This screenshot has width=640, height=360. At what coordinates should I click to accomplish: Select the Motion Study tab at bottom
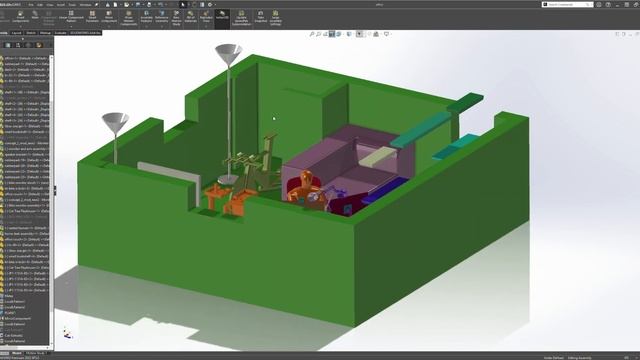click(35, 353)
